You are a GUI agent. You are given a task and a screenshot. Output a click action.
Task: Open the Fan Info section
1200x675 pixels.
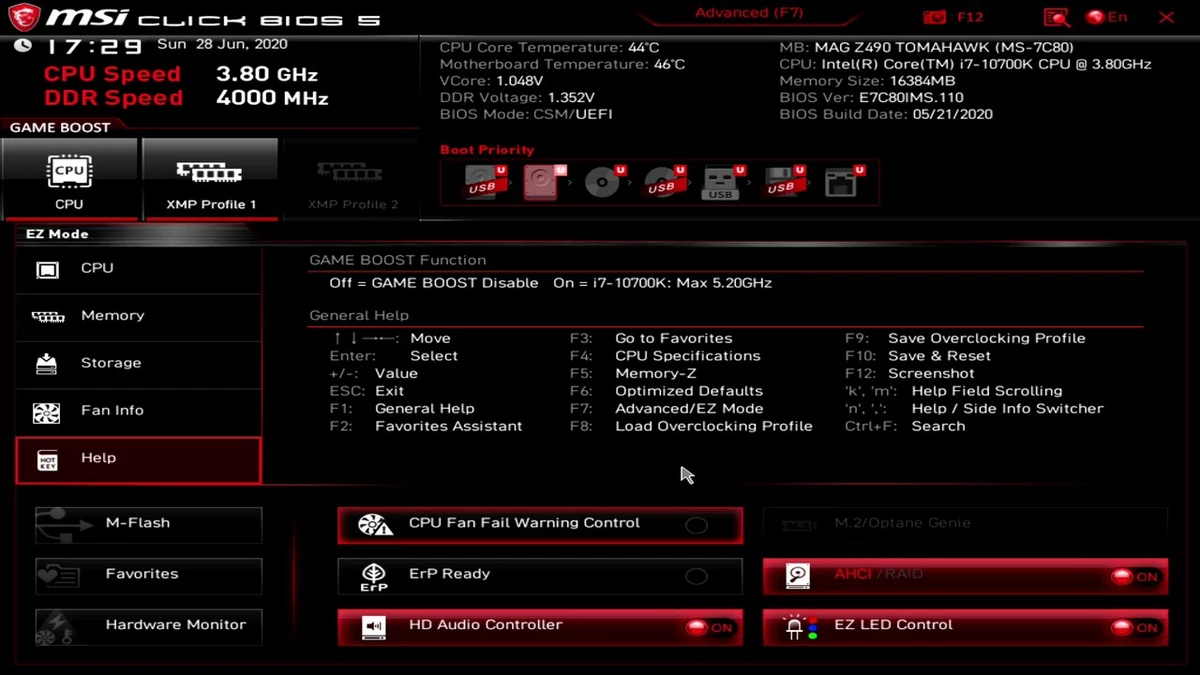[139, 411]
